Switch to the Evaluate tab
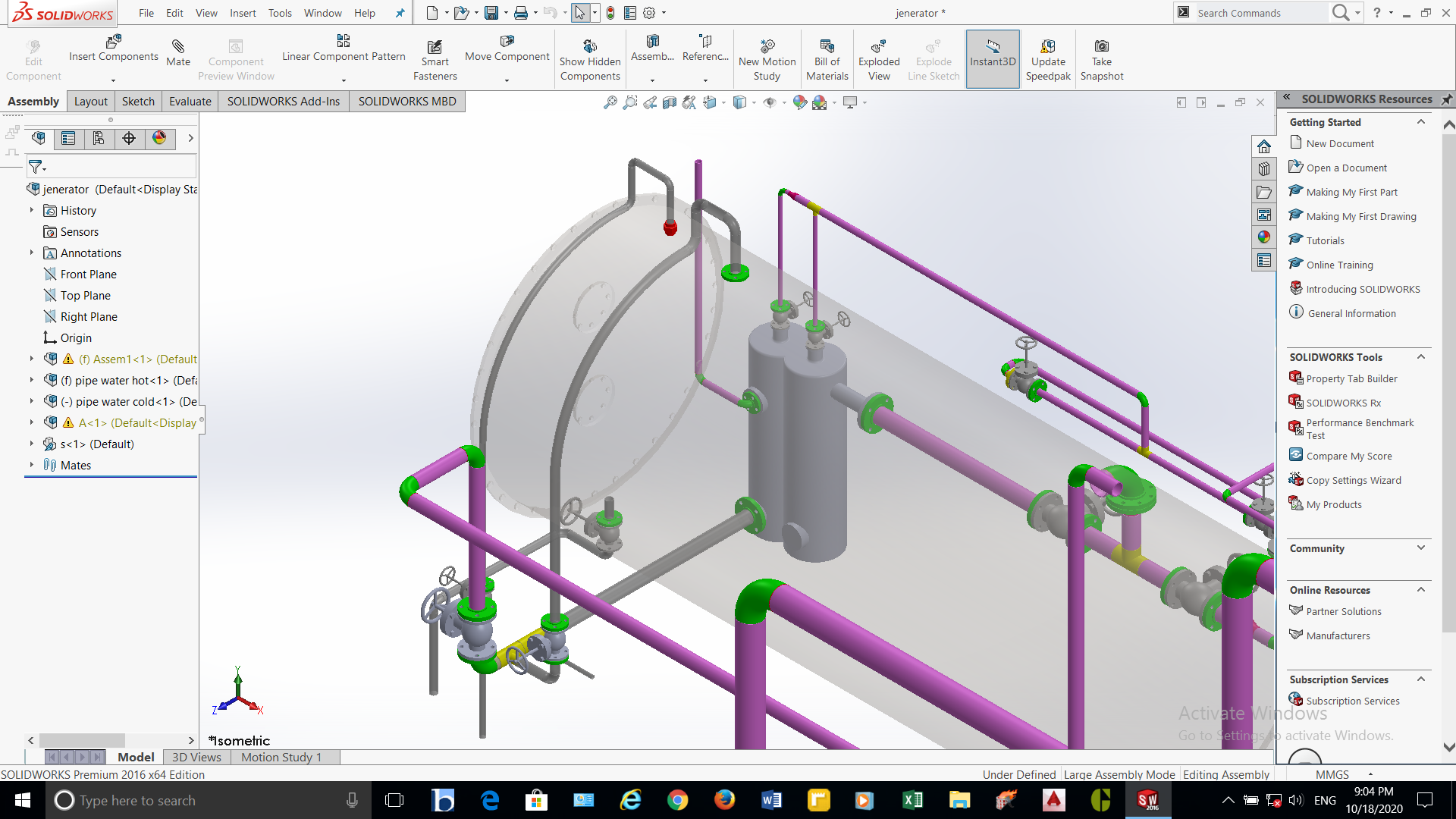The image size is (1456, 819). pos(190,102)
